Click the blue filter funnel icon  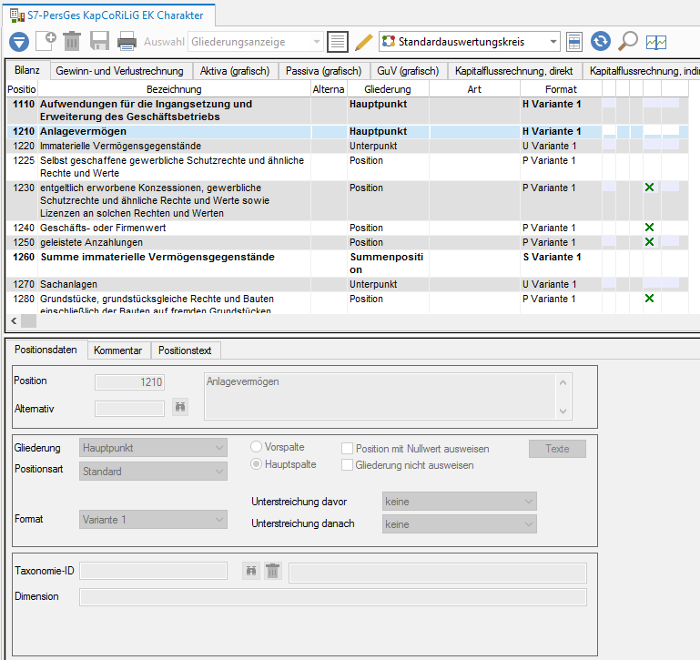click(x=19, y=42)
